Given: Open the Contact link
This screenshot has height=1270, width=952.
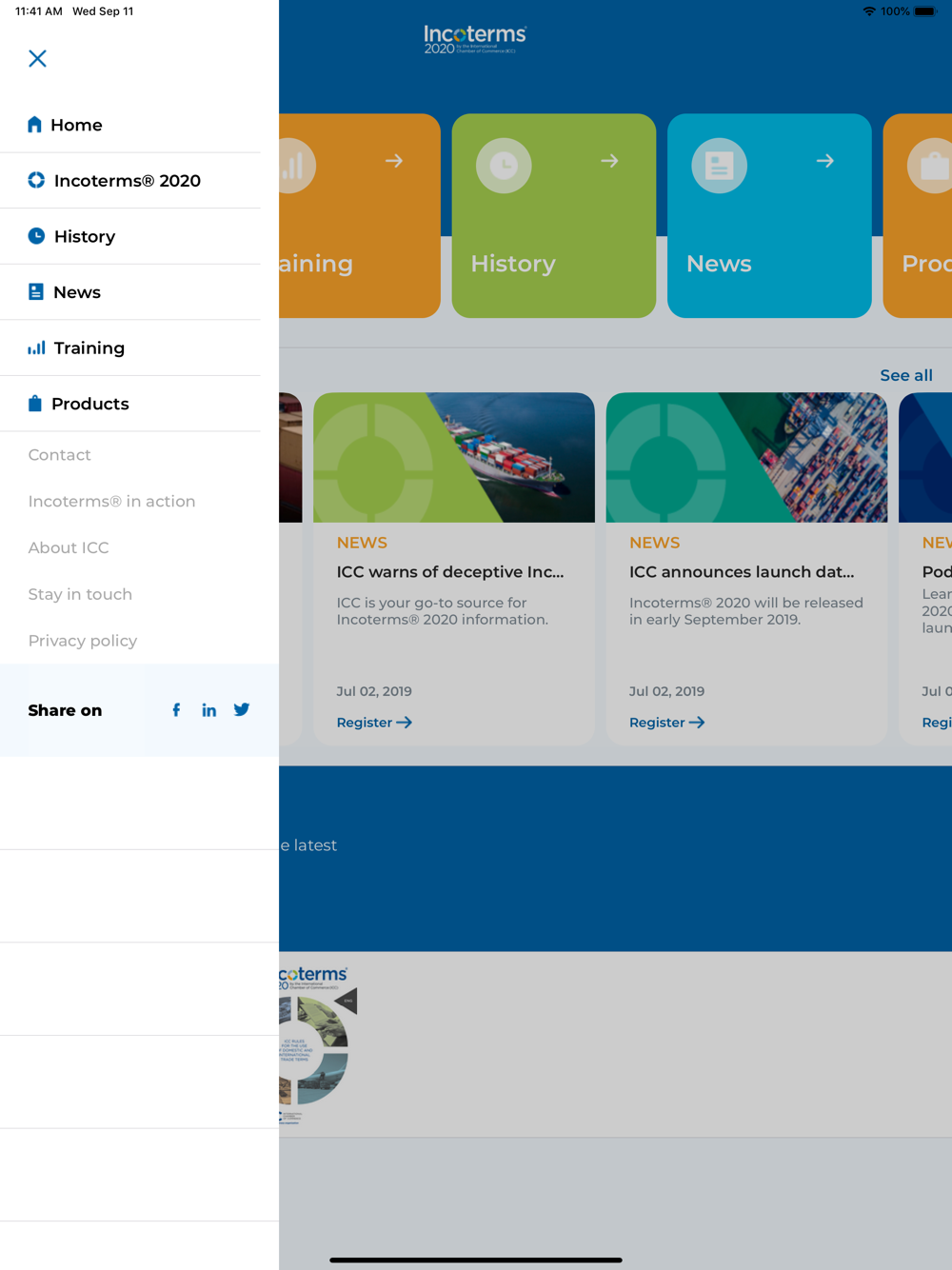Looking at the screenshot, I should pyautogui.click(x=60, y=455).
